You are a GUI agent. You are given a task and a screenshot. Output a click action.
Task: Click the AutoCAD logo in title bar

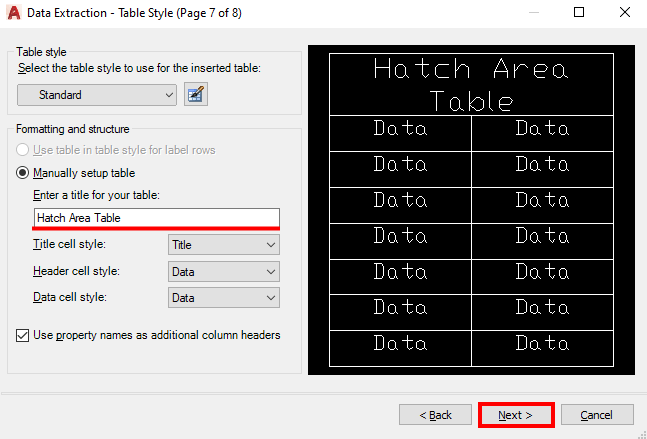tap(14, 13)
